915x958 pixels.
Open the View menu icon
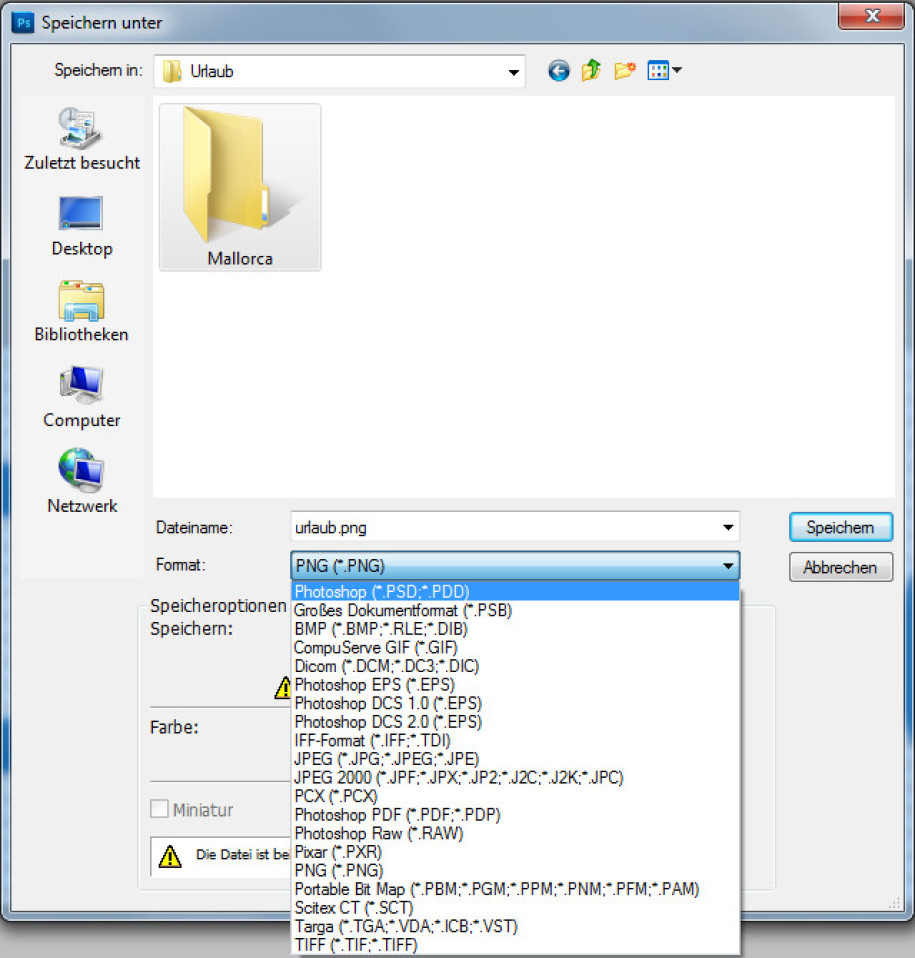[664, 71]
